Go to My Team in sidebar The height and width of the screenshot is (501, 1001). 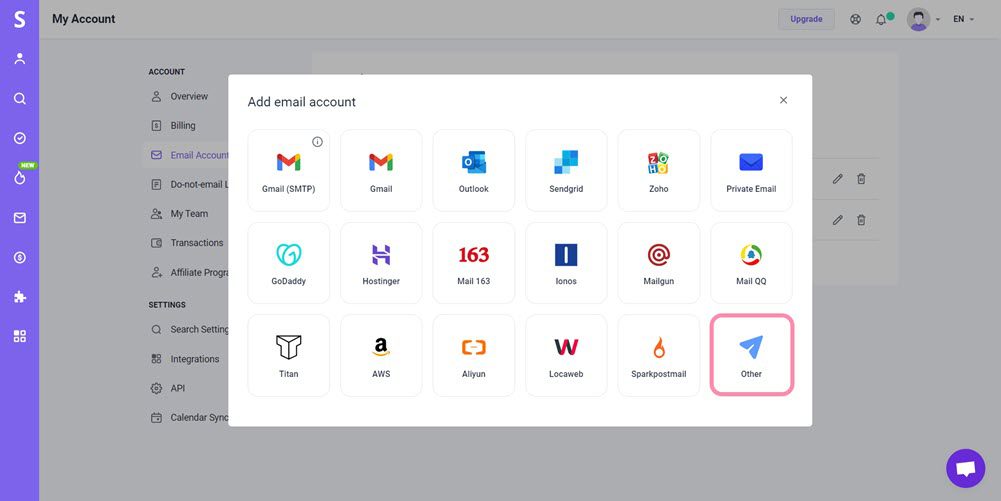coord(189,214)
